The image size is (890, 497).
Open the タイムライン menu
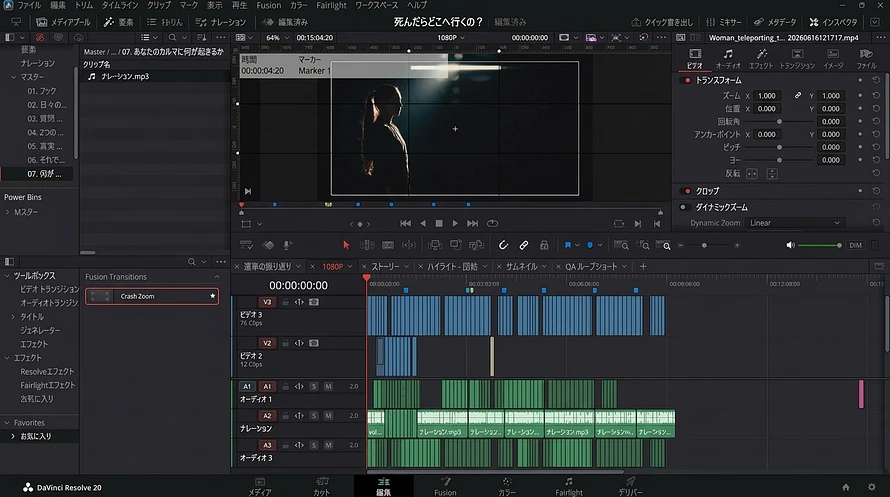tap(120, 5)
